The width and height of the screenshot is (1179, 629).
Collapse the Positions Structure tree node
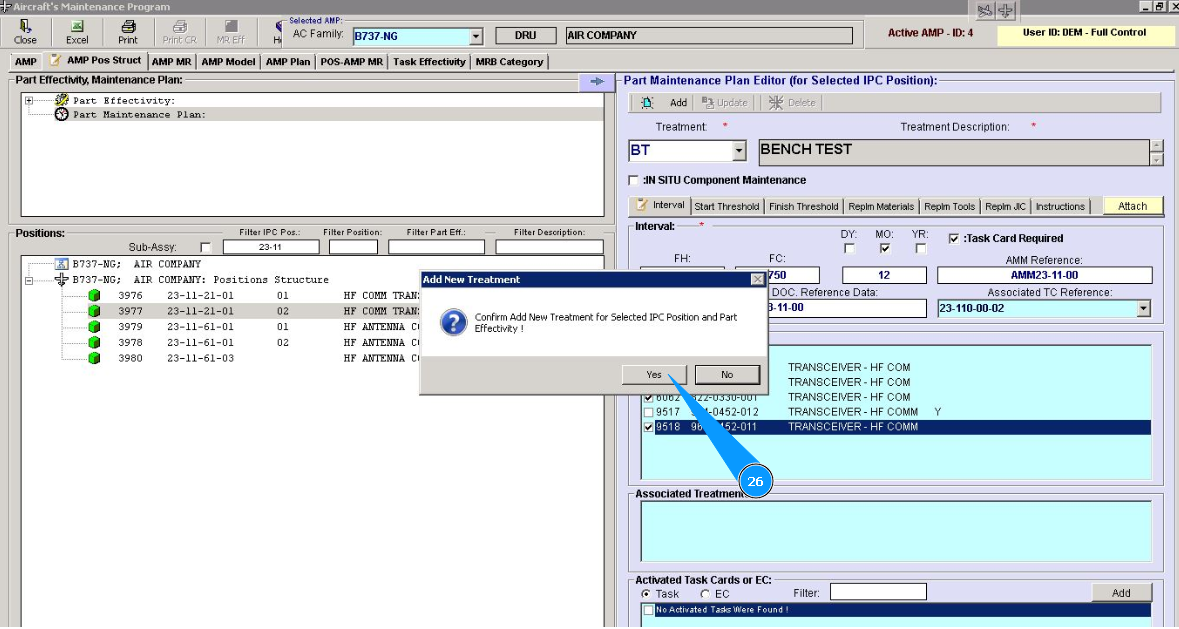(x=29, y=280)
